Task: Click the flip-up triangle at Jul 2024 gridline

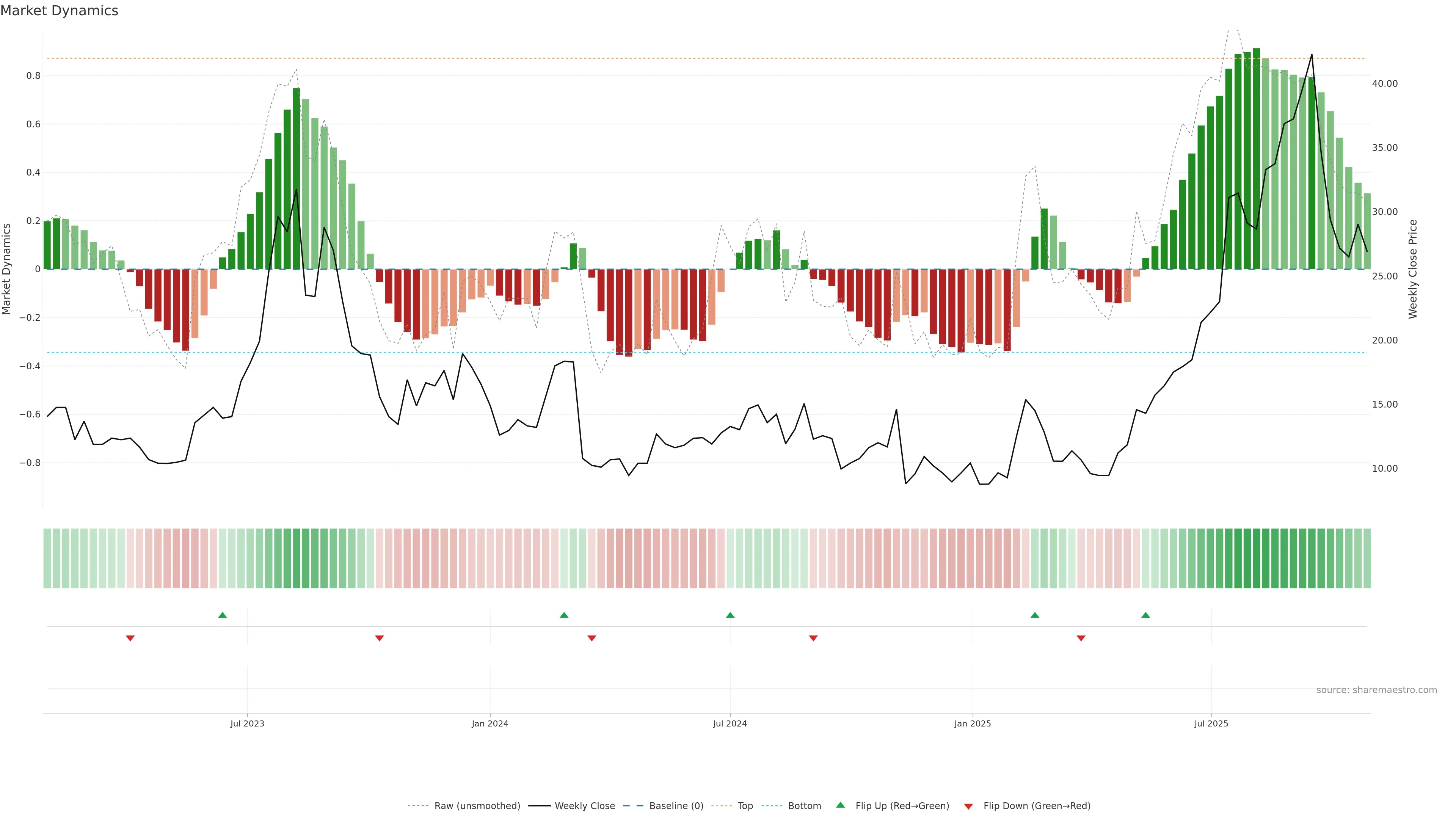Action: pos(730,615)
